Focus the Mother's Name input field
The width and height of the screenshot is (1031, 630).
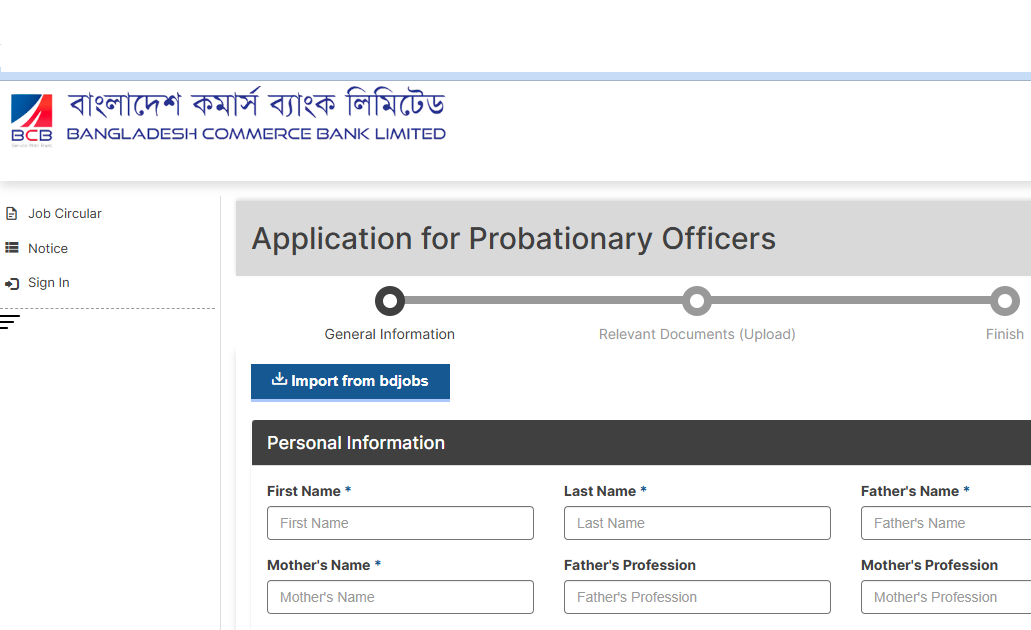point(400,597)
